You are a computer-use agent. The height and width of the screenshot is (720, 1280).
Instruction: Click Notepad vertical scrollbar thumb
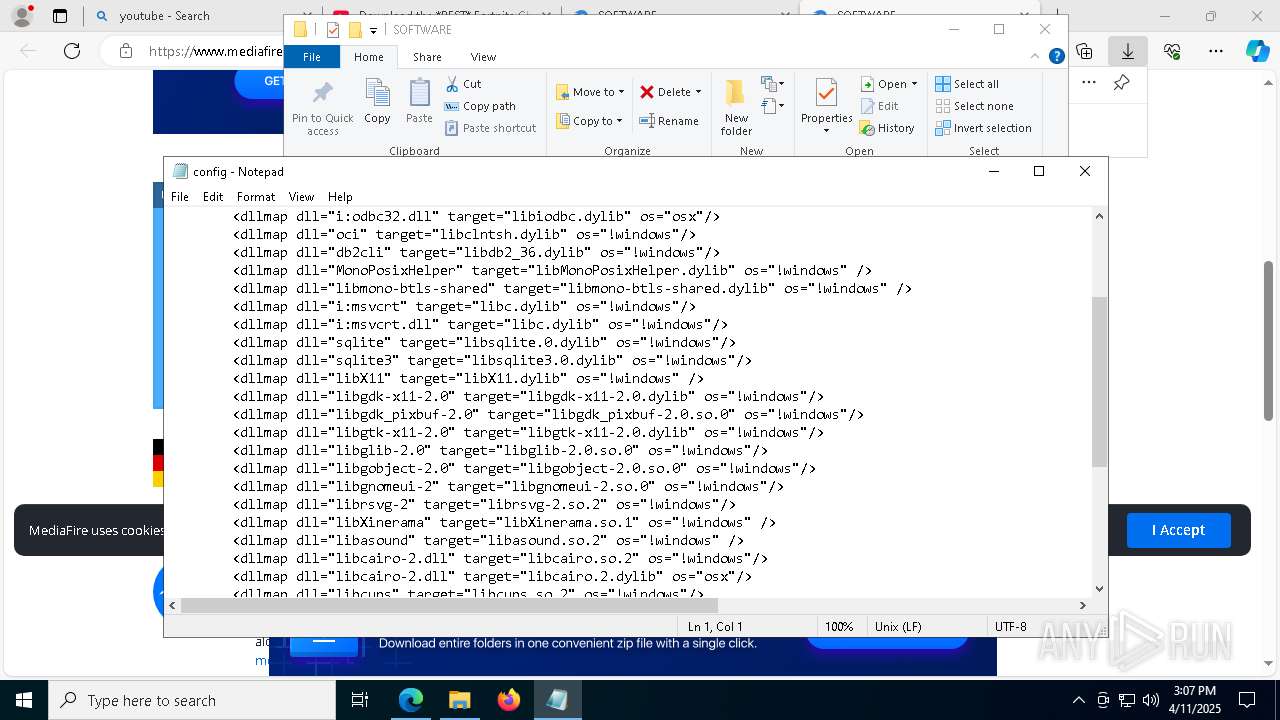pyautogui.click(x=1099, y=382)
